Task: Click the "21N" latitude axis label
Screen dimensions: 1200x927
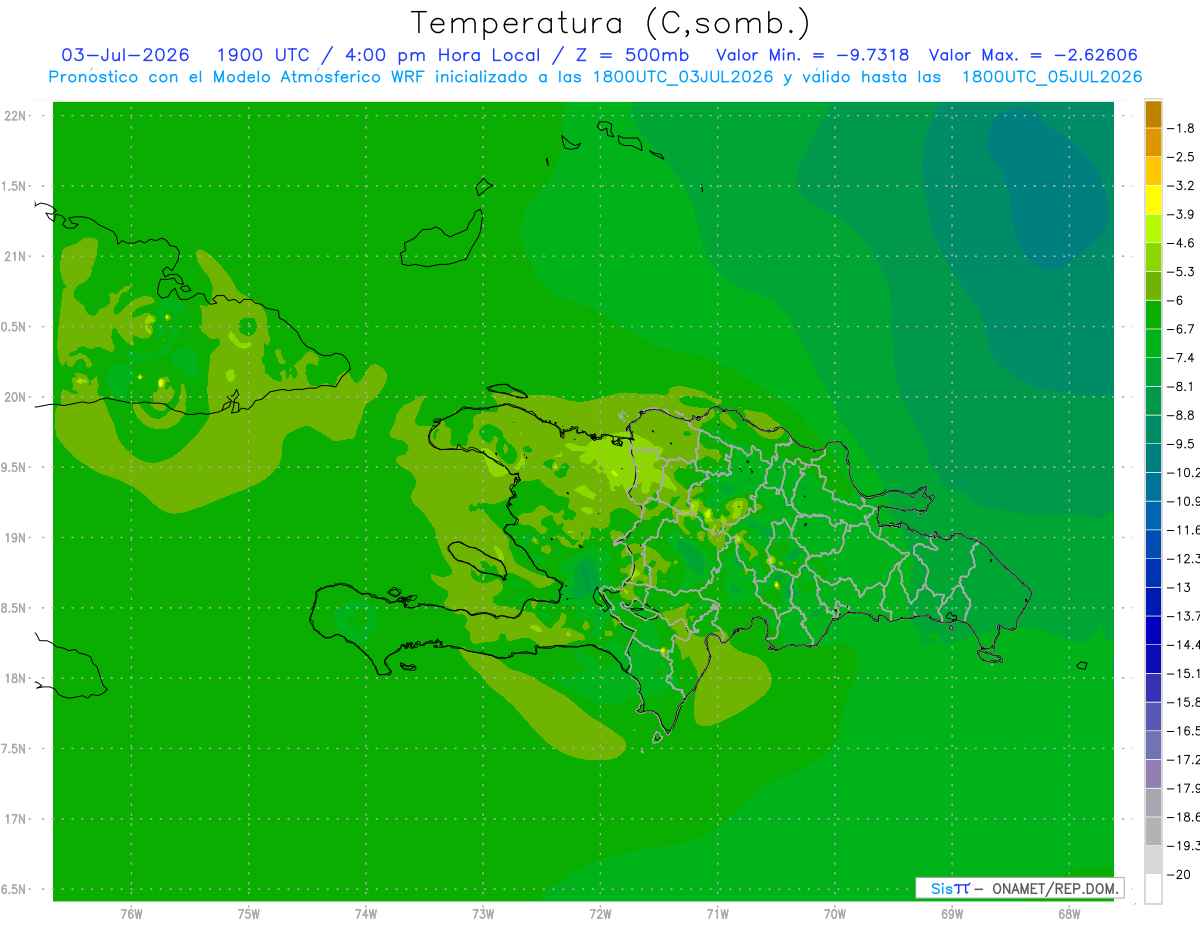Action: [x=15, y=256]
